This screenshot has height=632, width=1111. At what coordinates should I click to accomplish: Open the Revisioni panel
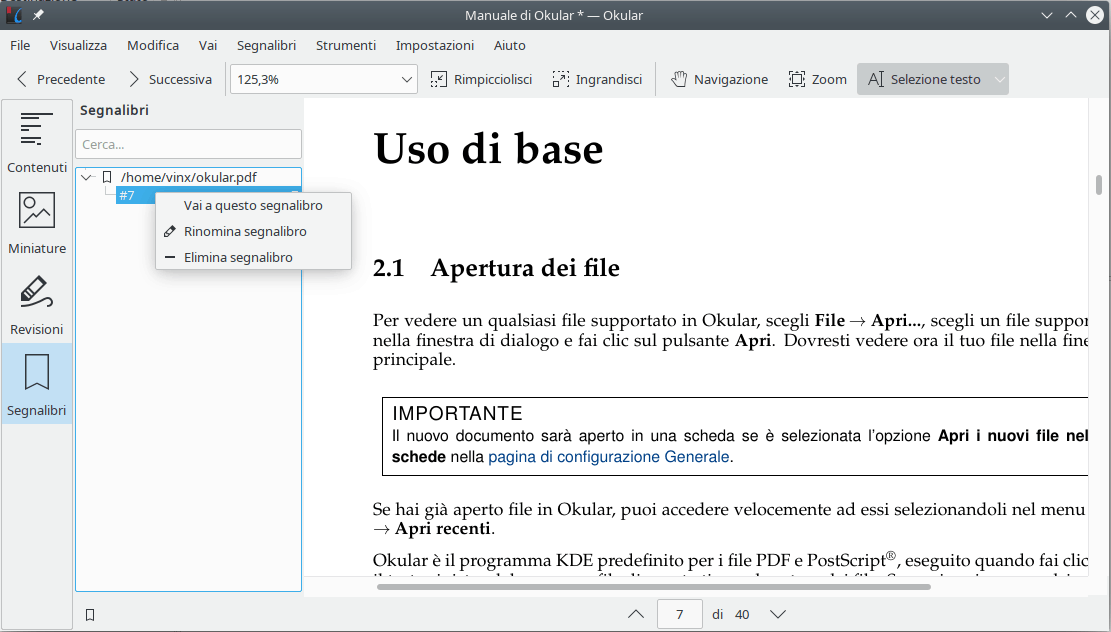pyautogui.click(x=37, y=303)
